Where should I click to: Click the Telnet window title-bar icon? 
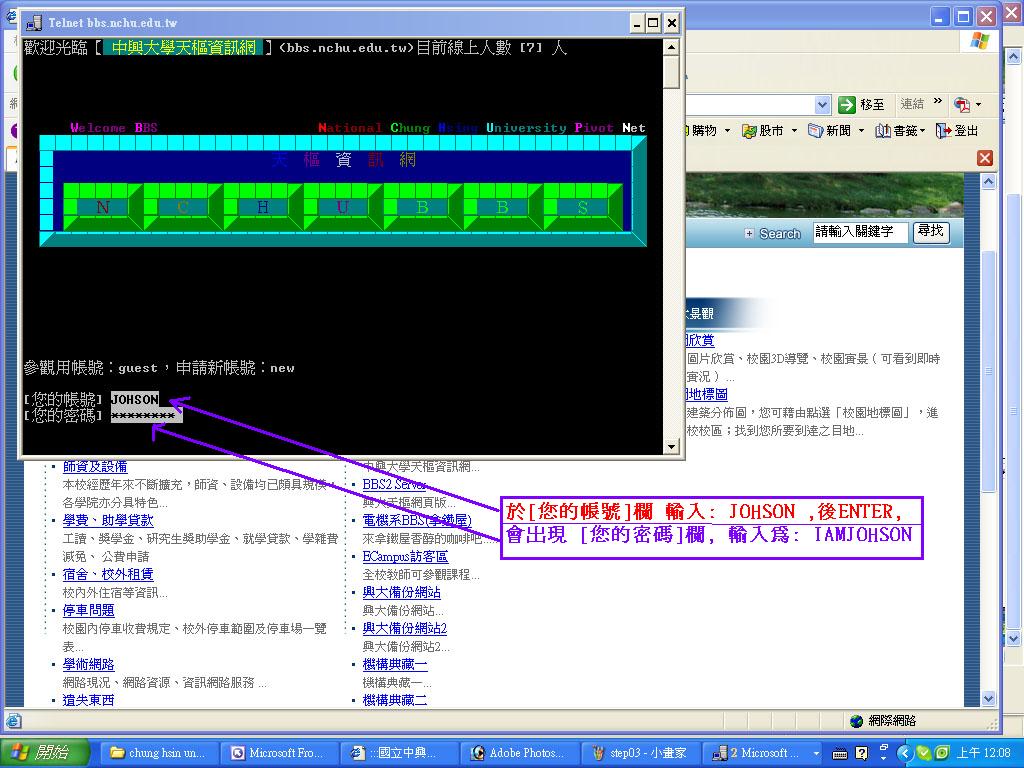coord(33,24)
